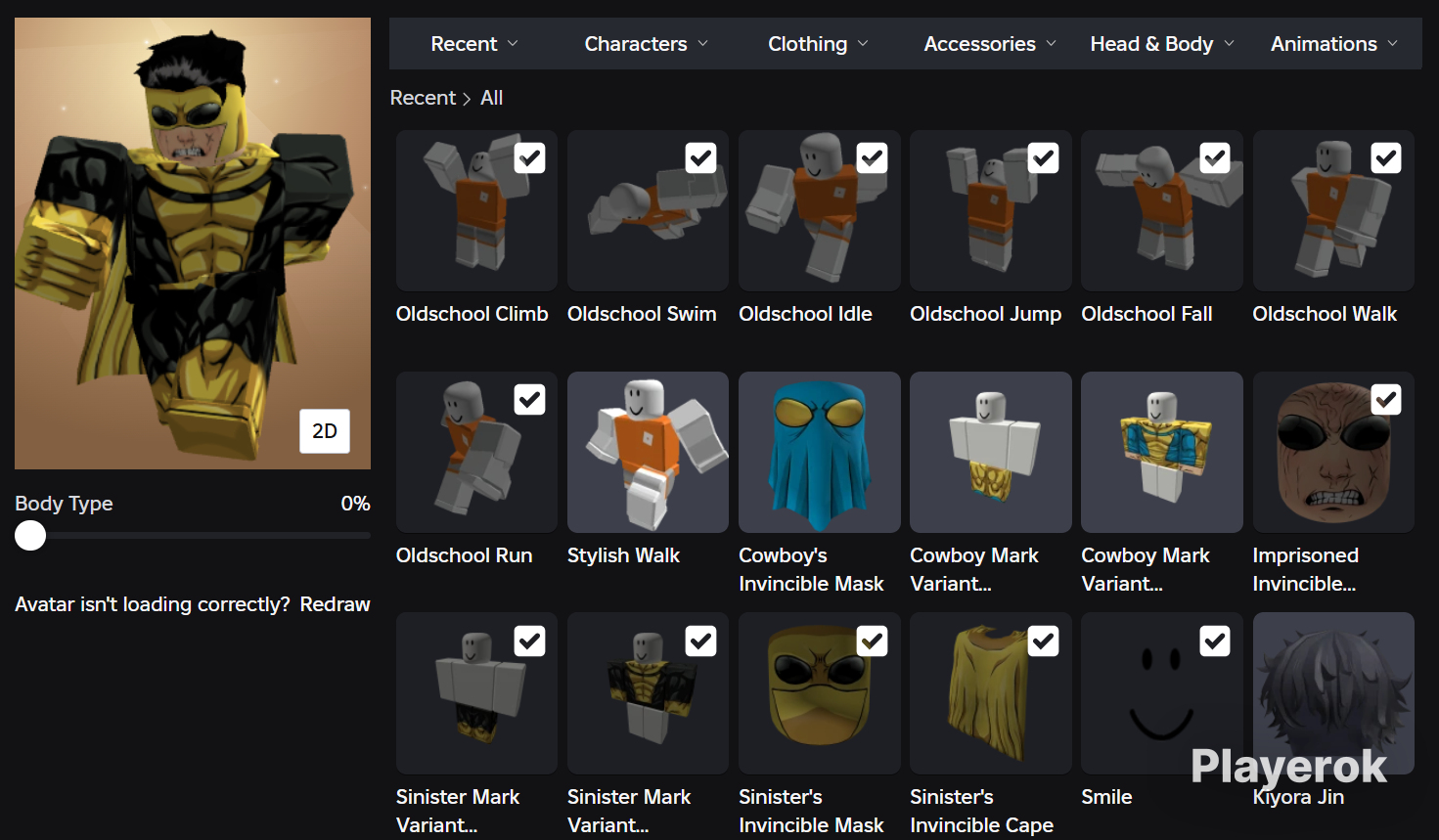Select the Sinister's Invincible Mask thumbnail

pyautogui.click(x=820, y=693)
